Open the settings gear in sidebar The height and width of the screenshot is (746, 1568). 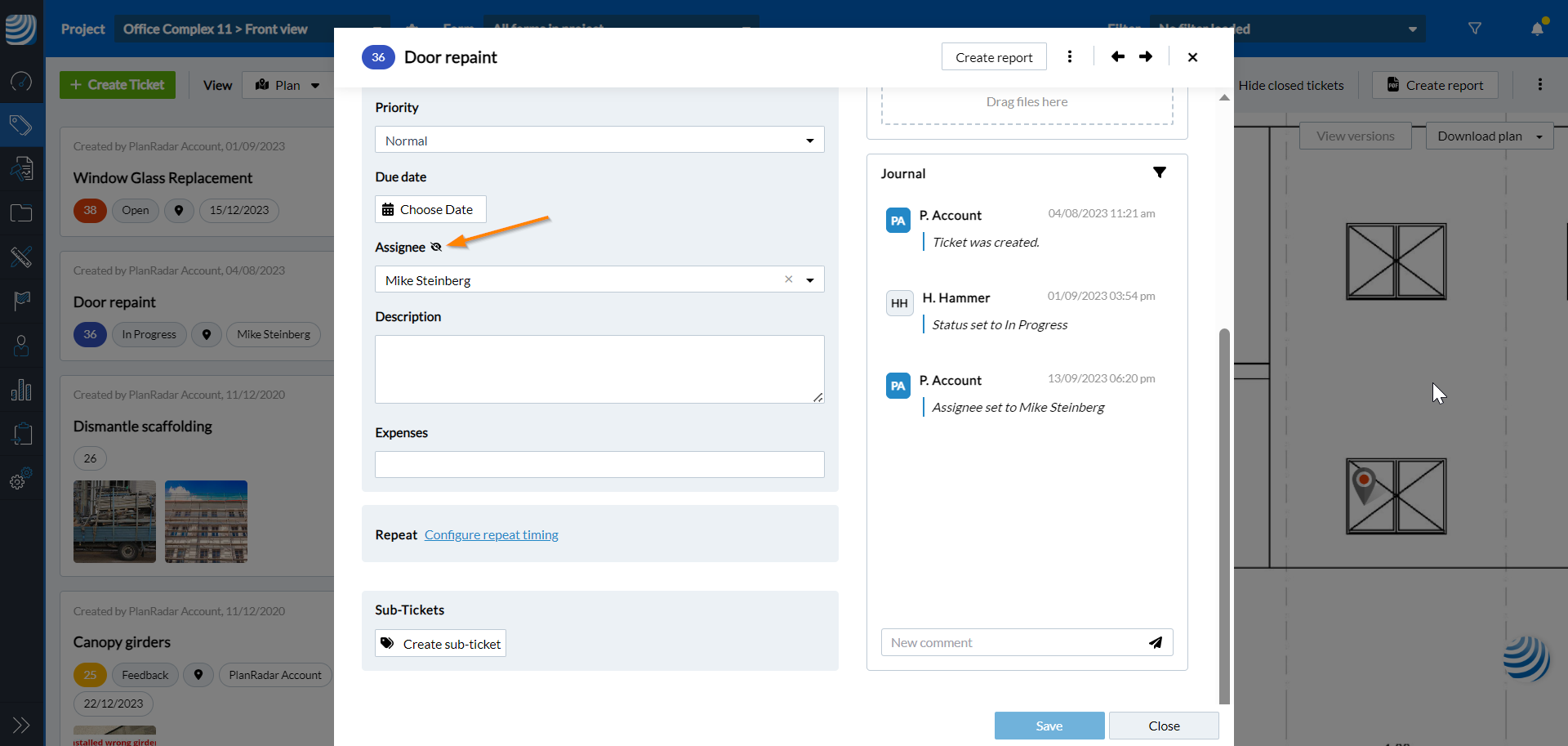pyautogui.click(x=21, y=480)
